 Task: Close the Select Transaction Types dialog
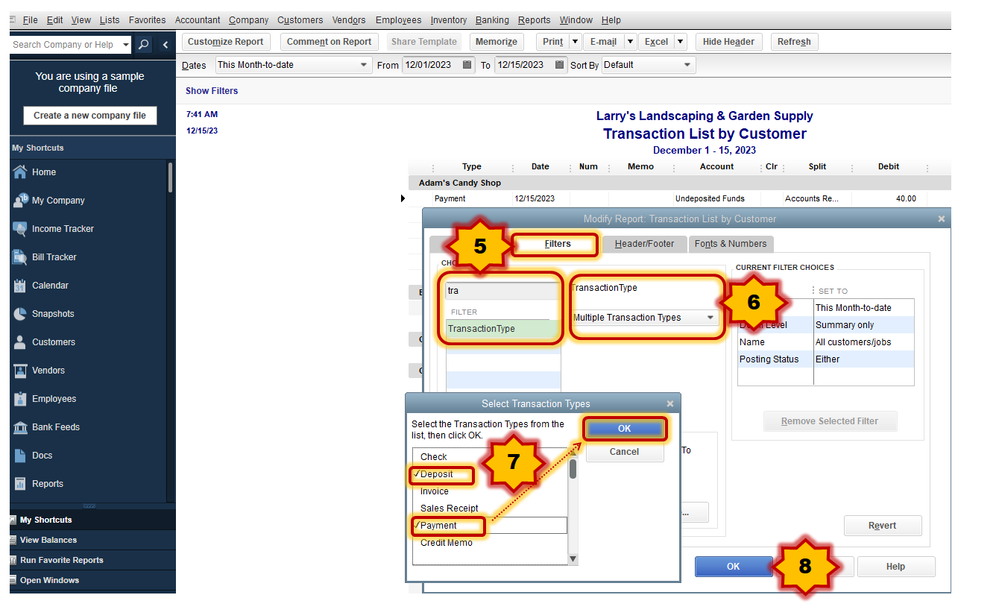click(670, 404)
